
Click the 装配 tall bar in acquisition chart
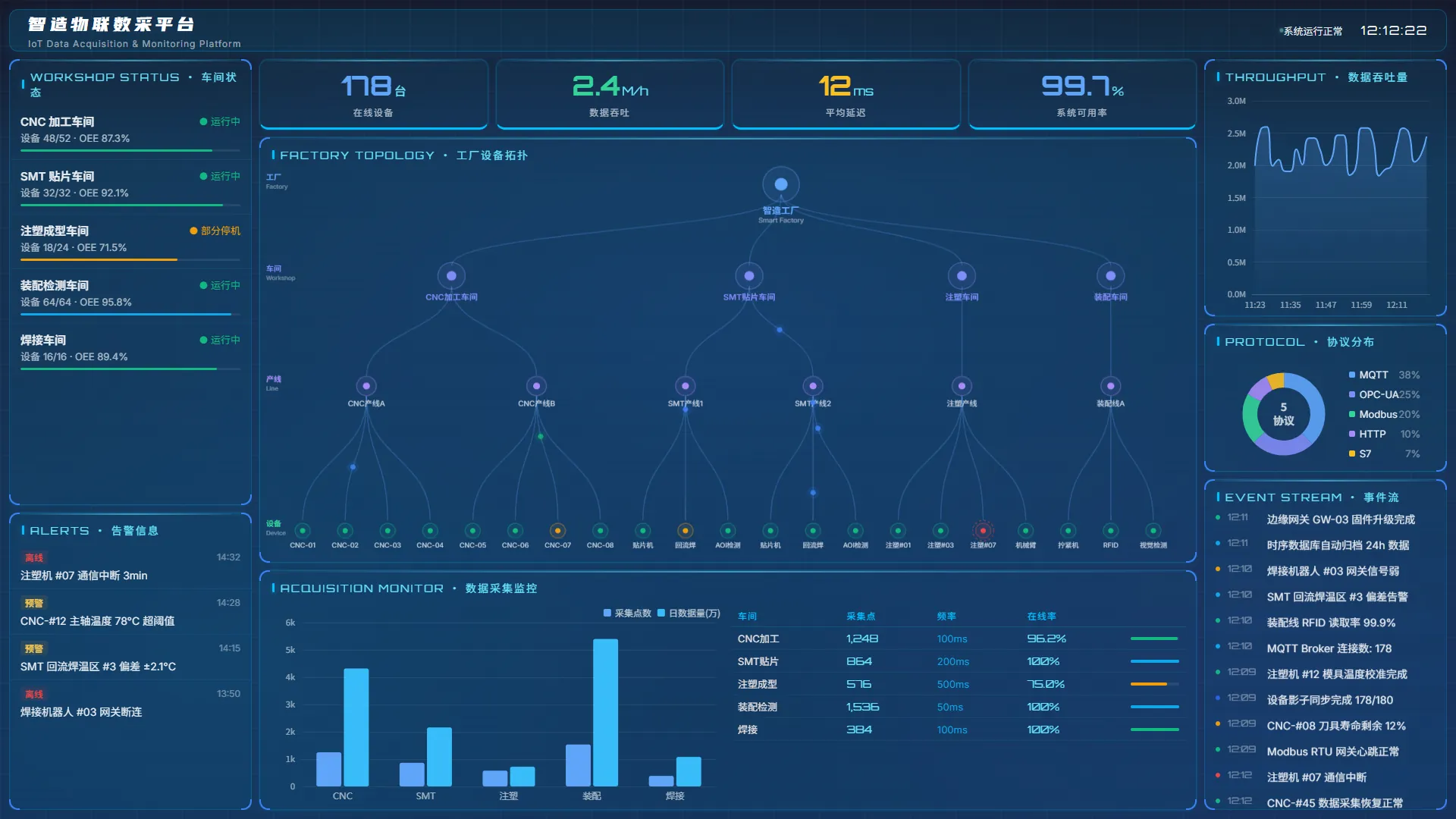(x=605, y=712)
